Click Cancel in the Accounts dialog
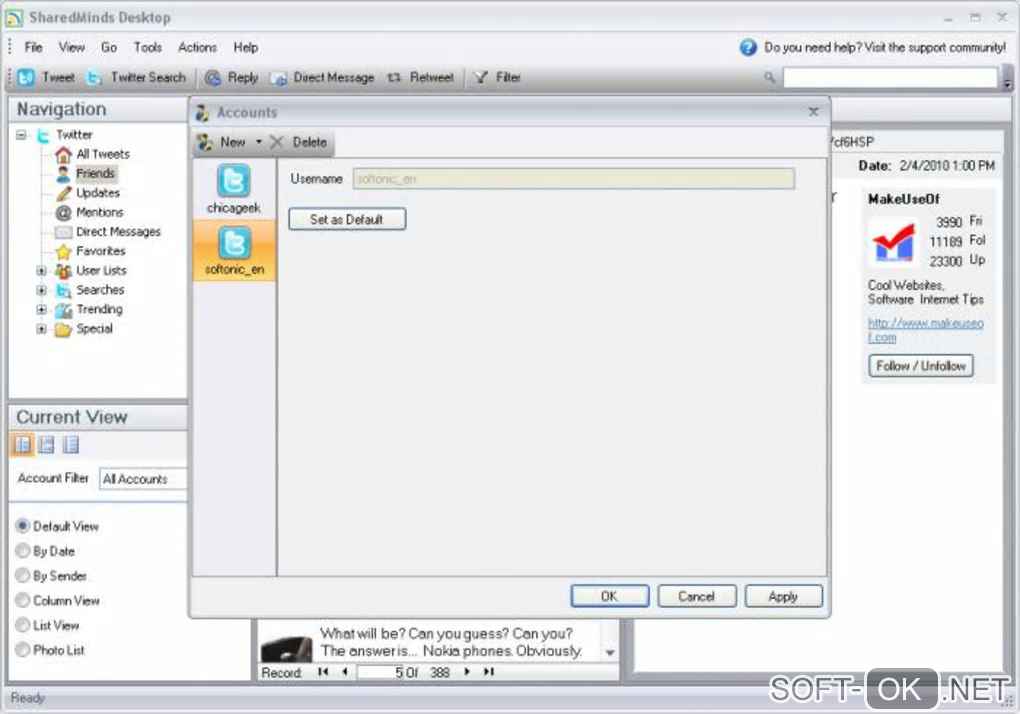The image size is (1020, 714). click(697, 596)
